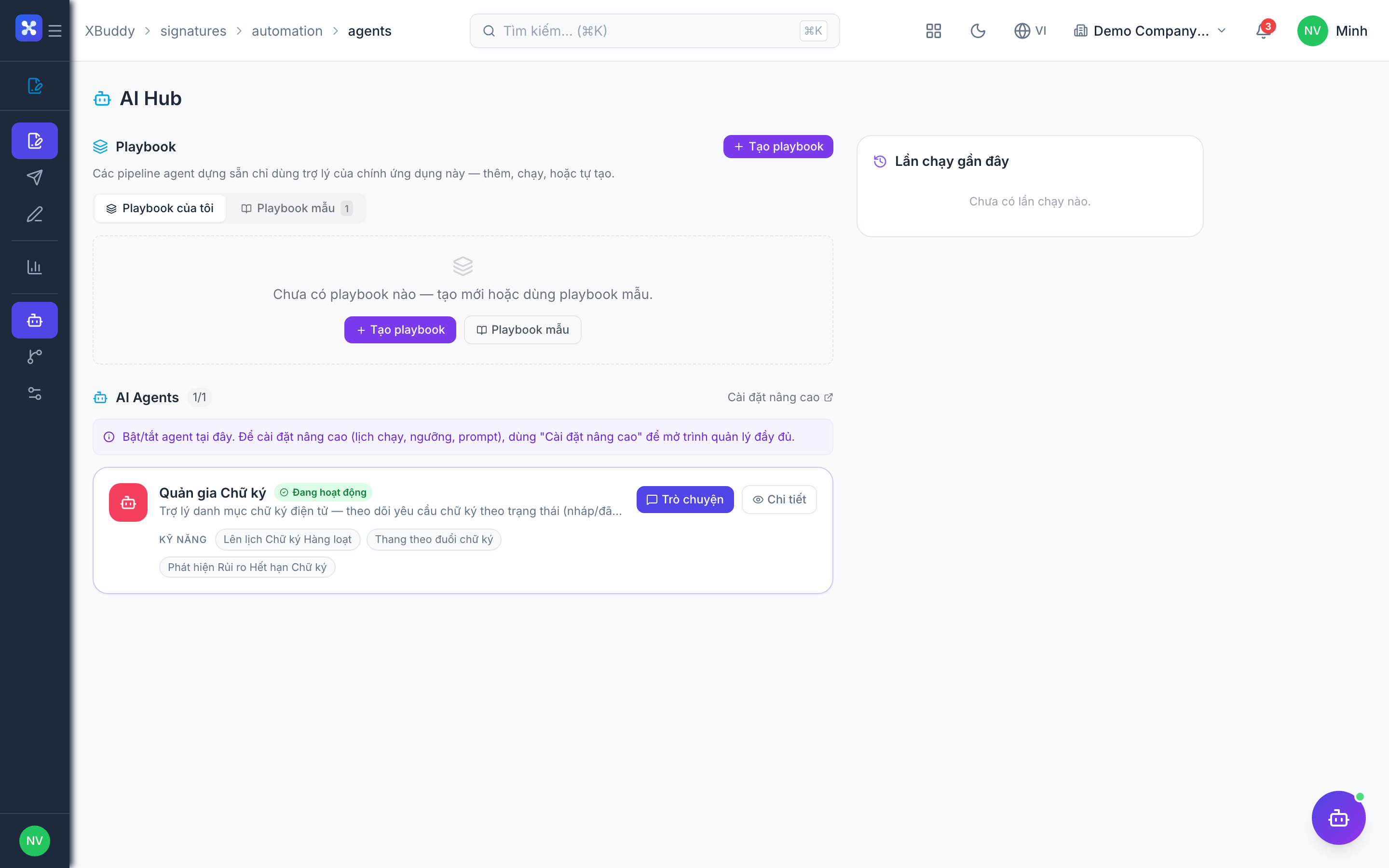Navigate to signatures breadcrumb
This screenshot has height=868, width=1389.
[x=193, y=31]
